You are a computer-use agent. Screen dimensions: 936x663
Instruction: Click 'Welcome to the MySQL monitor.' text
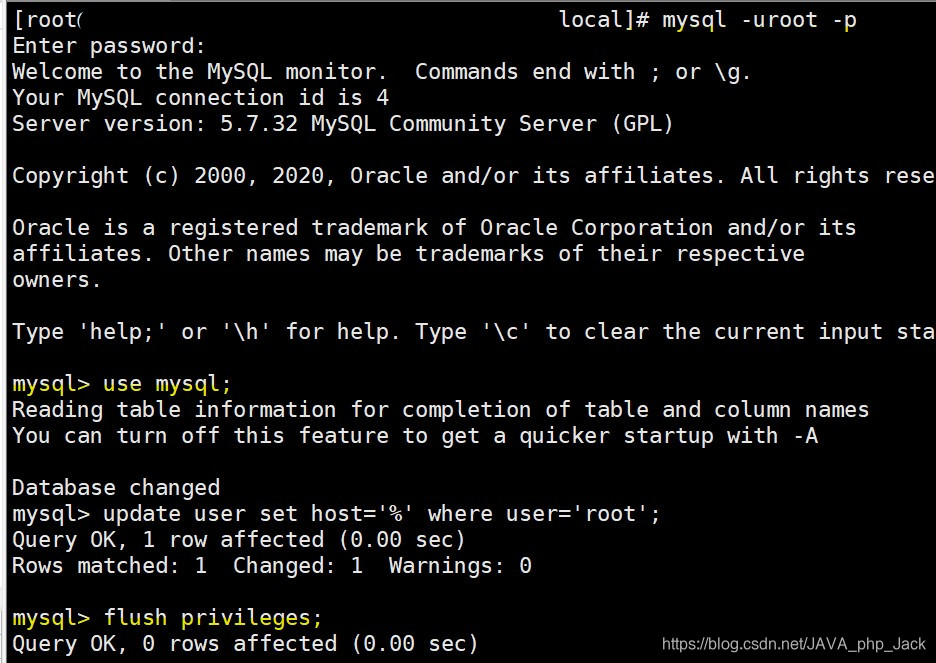tap(199, 72)
